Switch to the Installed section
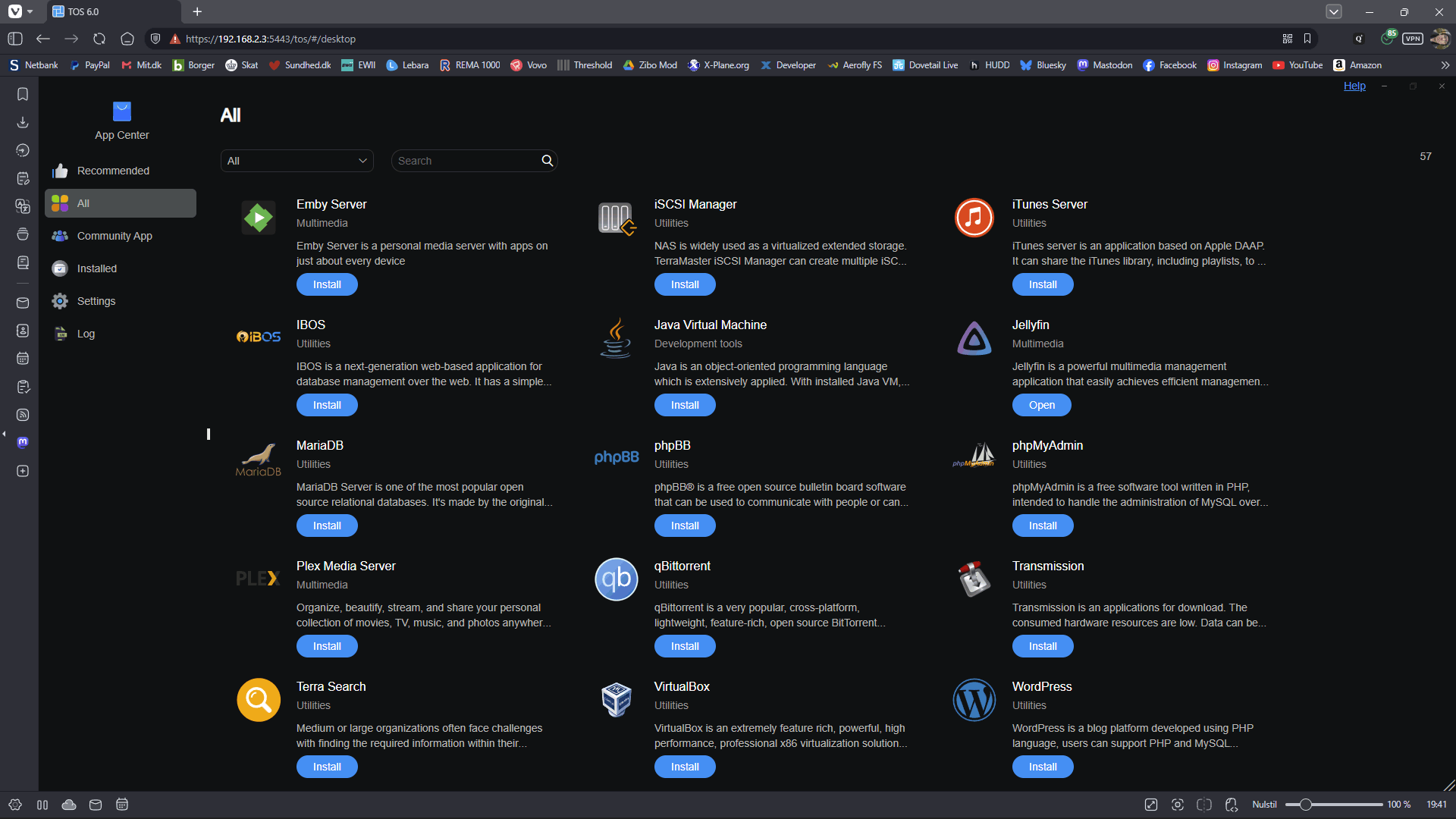 (96, 268)
